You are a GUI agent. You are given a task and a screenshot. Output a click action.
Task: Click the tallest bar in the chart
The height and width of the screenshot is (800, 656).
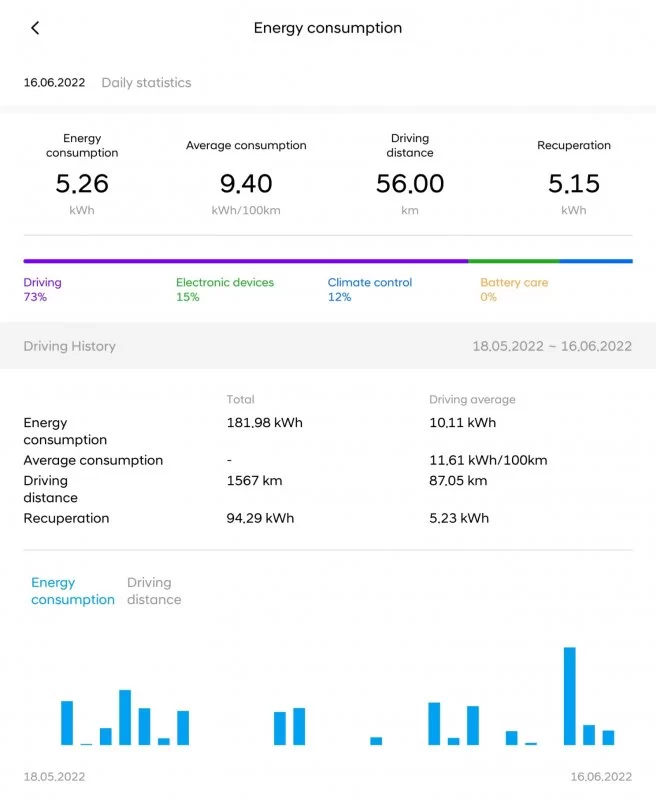570,696
